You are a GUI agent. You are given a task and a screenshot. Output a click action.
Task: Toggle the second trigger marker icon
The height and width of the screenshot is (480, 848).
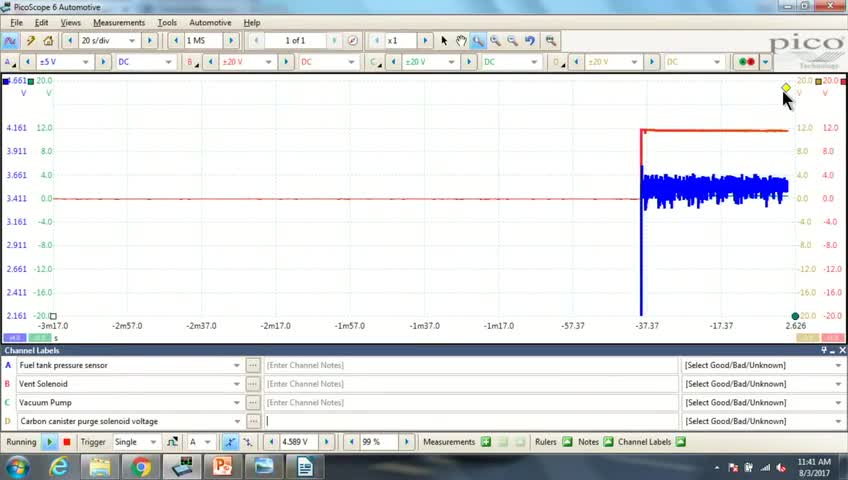pyautogui.click(x=247, y=442)
